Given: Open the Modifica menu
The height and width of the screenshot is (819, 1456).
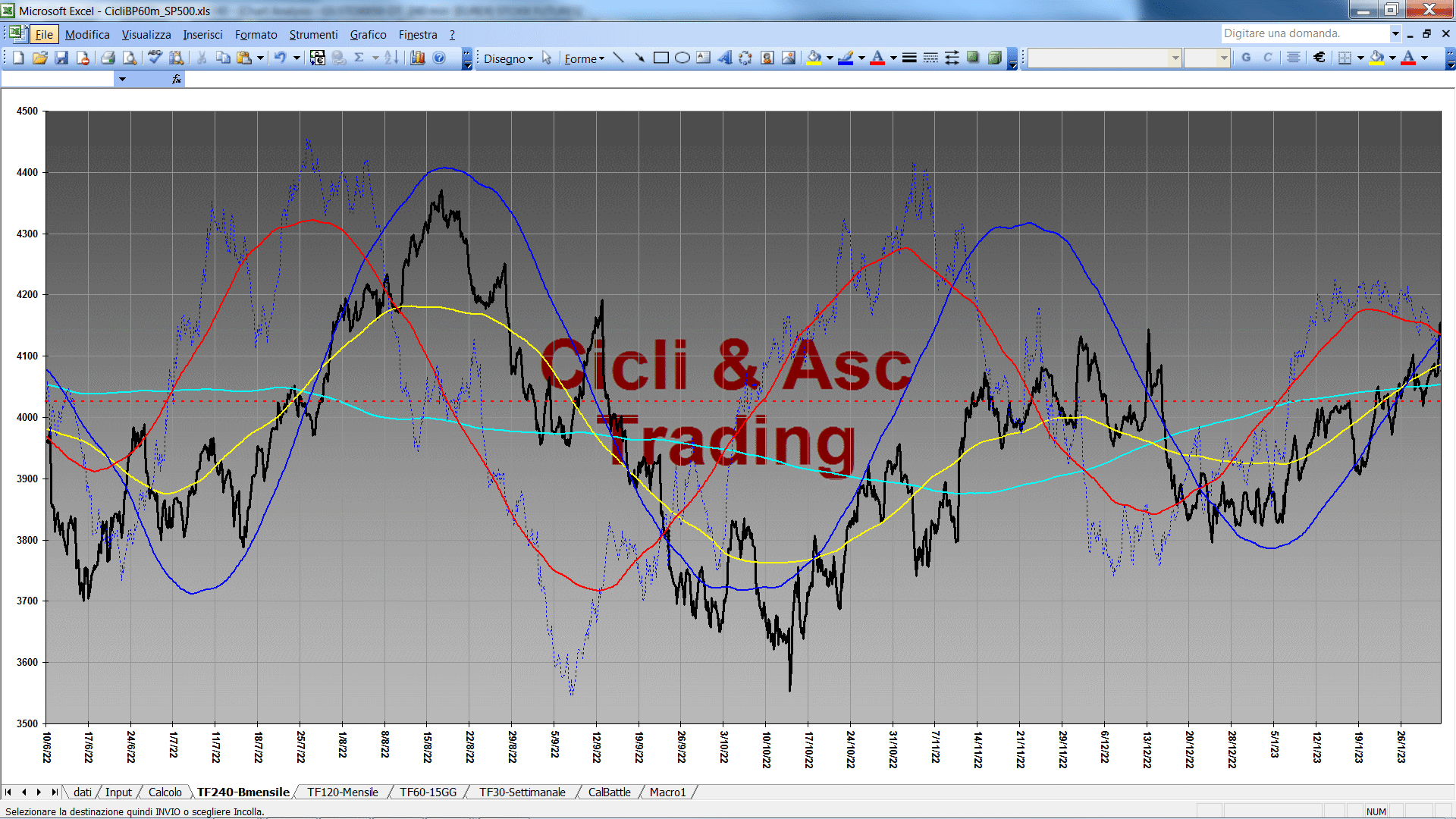Looking at the screenshot, I should pos(87,34).
